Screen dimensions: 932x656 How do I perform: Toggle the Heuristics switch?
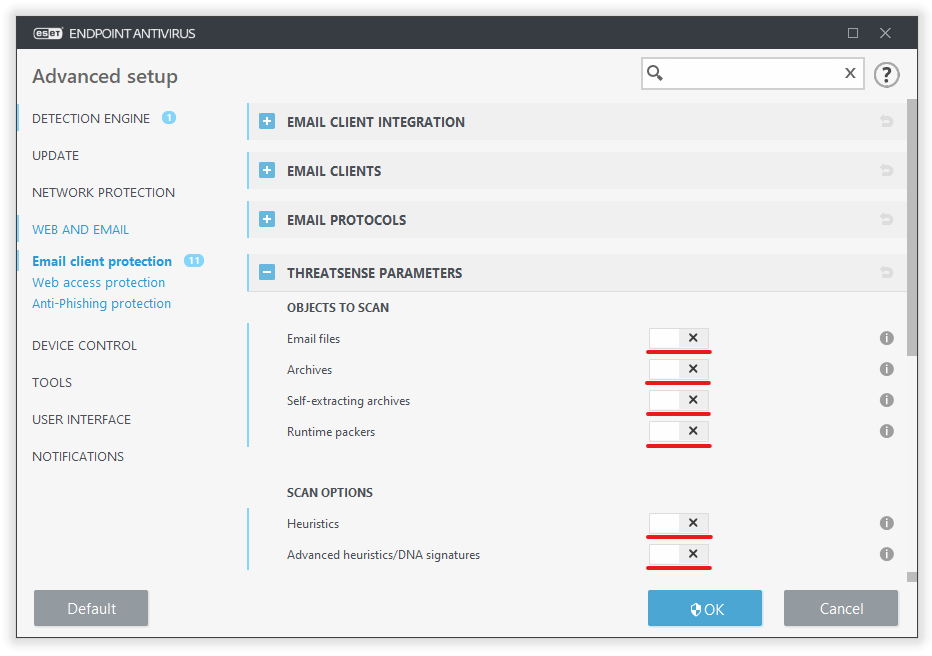678,523
